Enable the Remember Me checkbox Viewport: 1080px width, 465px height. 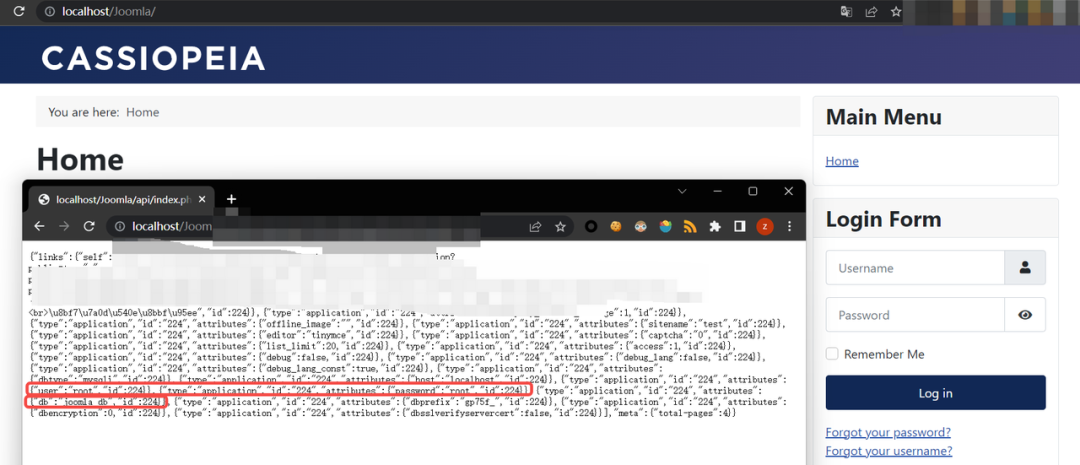832,354
